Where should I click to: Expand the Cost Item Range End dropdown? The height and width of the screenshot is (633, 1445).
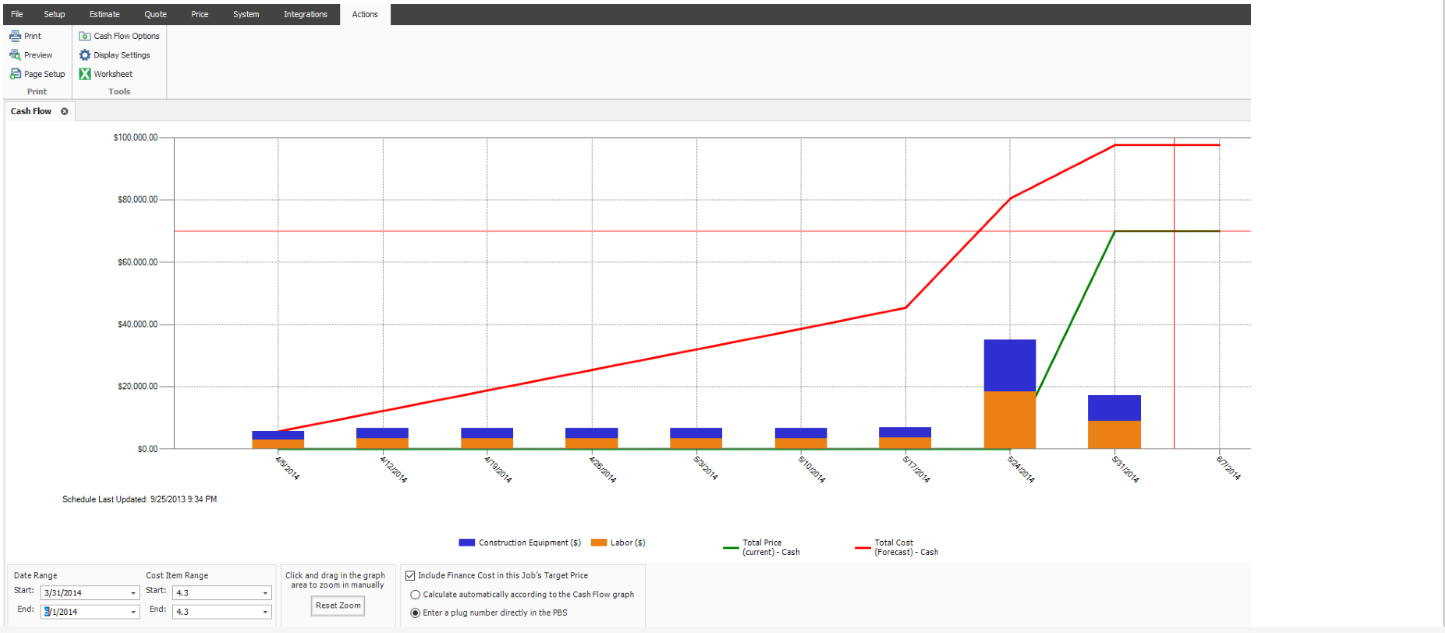pyautogui.click(x=265, y=612)
